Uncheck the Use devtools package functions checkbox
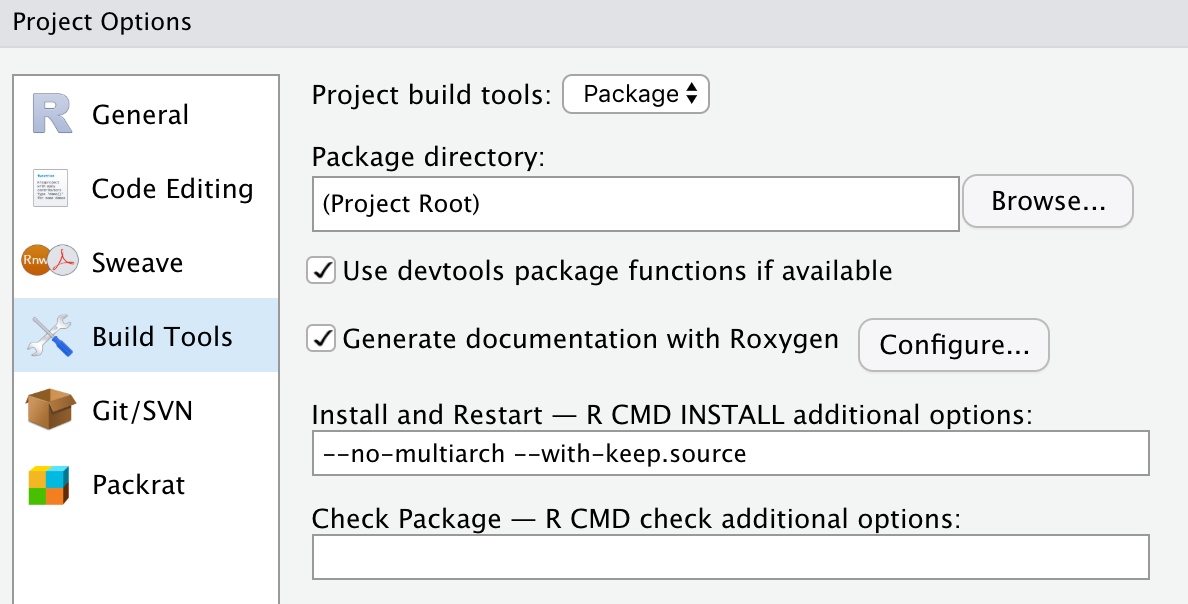Viewport: 1188px width, 604px height. [x=321, y=270]
